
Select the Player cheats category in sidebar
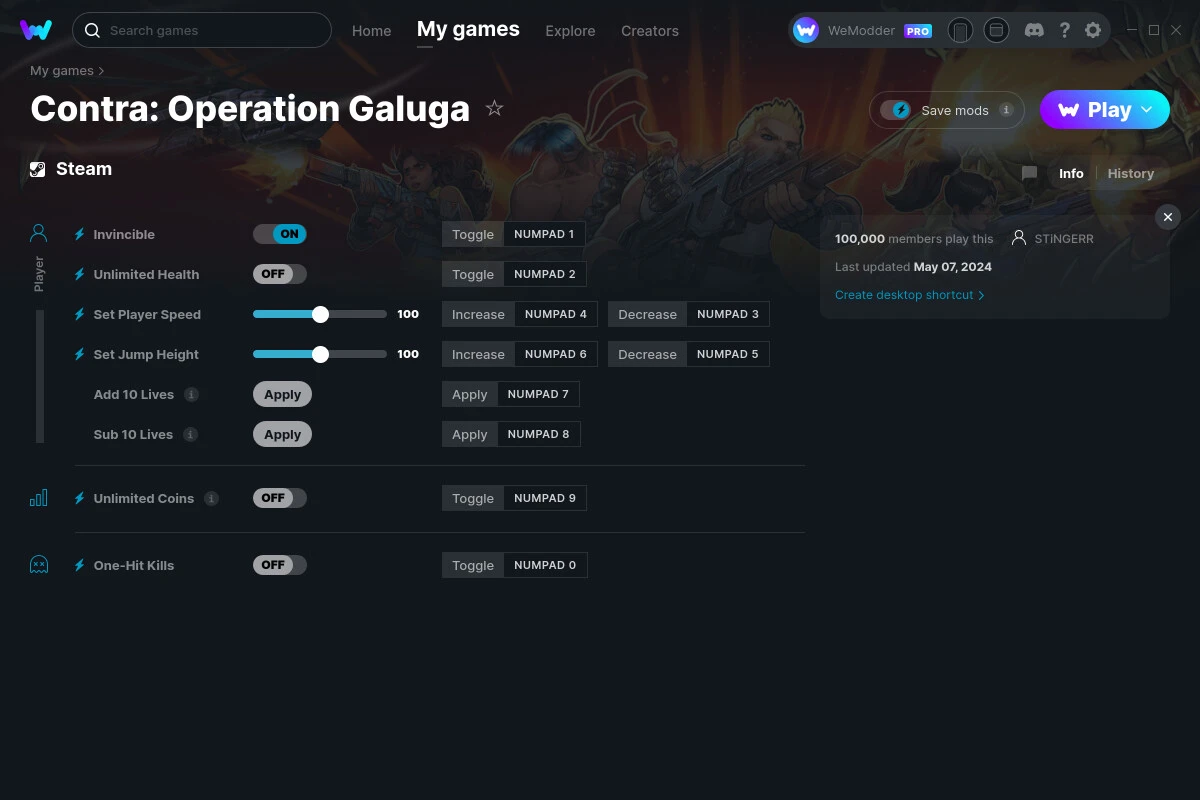coord(38,233)
